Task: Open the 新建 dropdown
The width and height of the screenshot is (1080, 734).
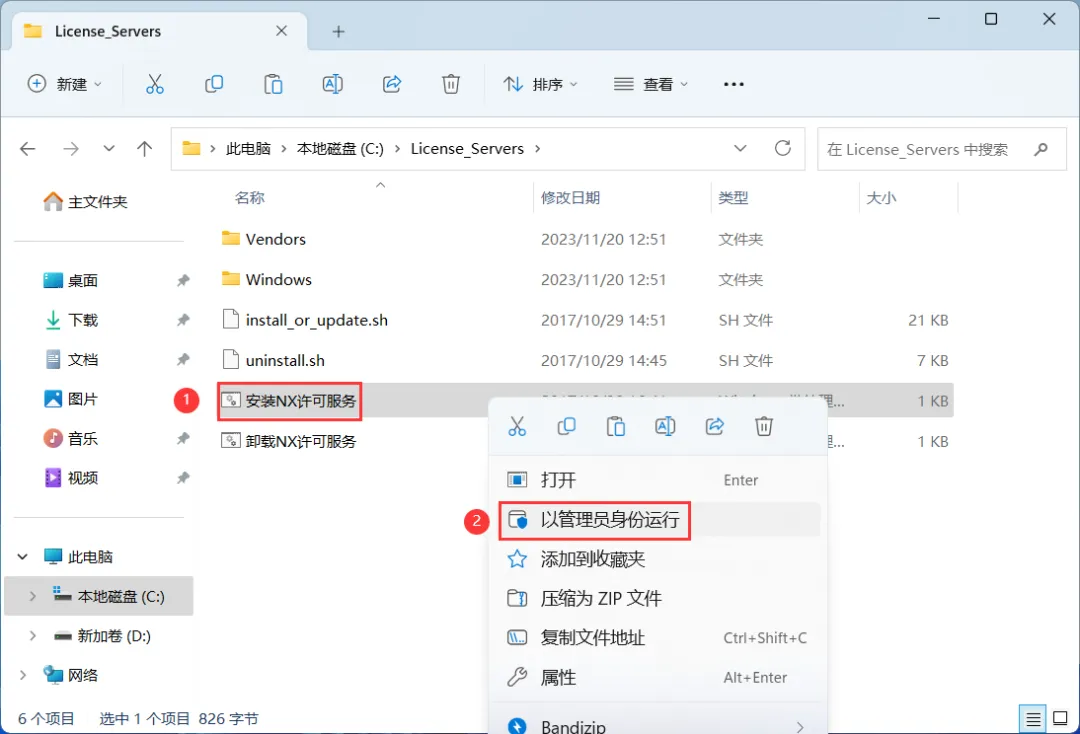Action: click(x=65, y=84)
